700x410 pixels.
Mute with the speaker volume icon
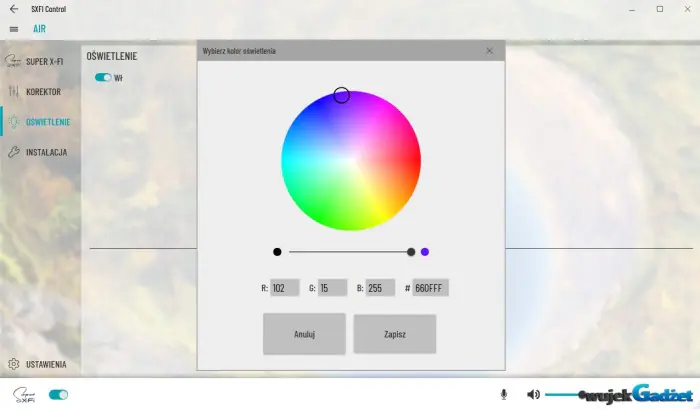(533, 394)
